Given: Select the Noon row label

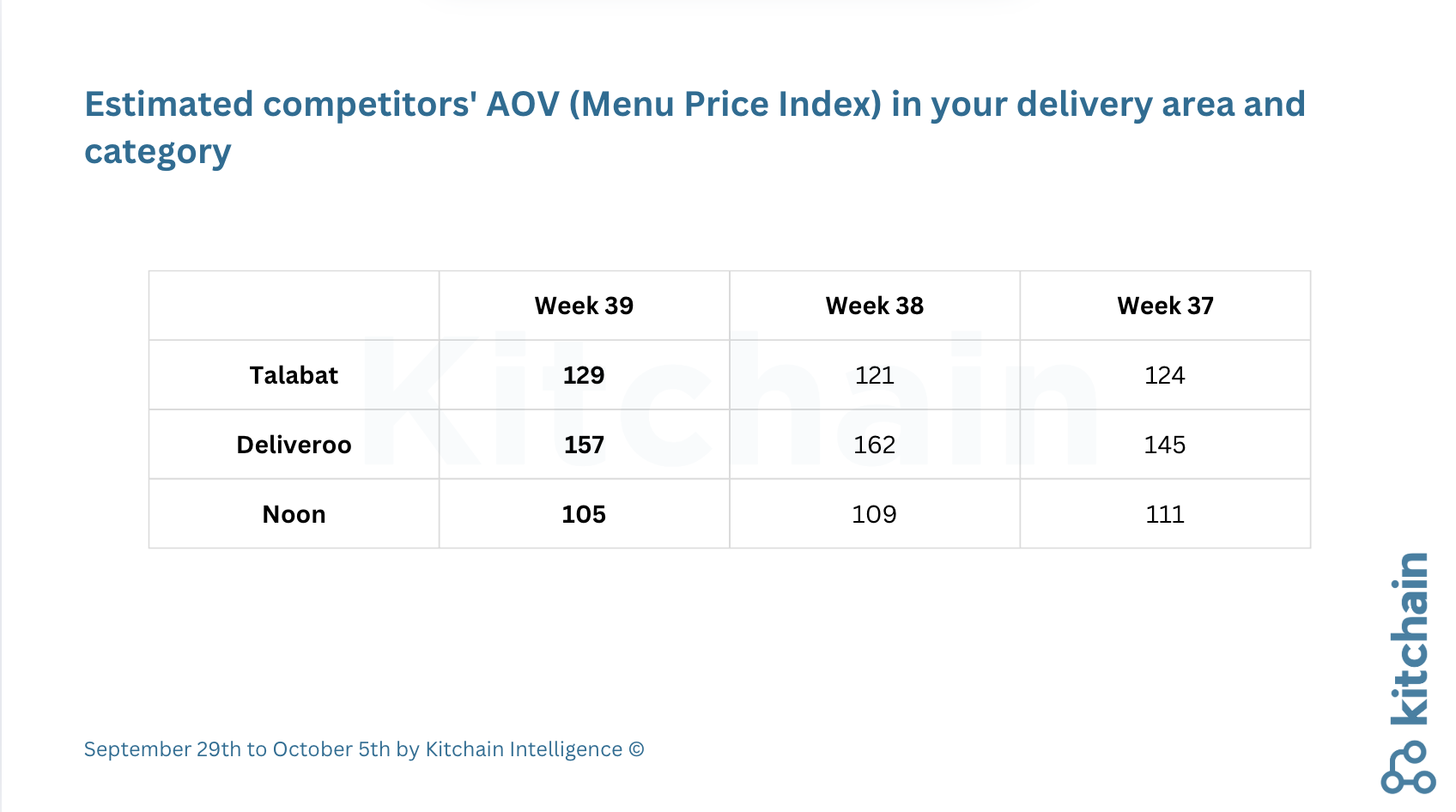Looking at the screenshot, I should point(294,514).
